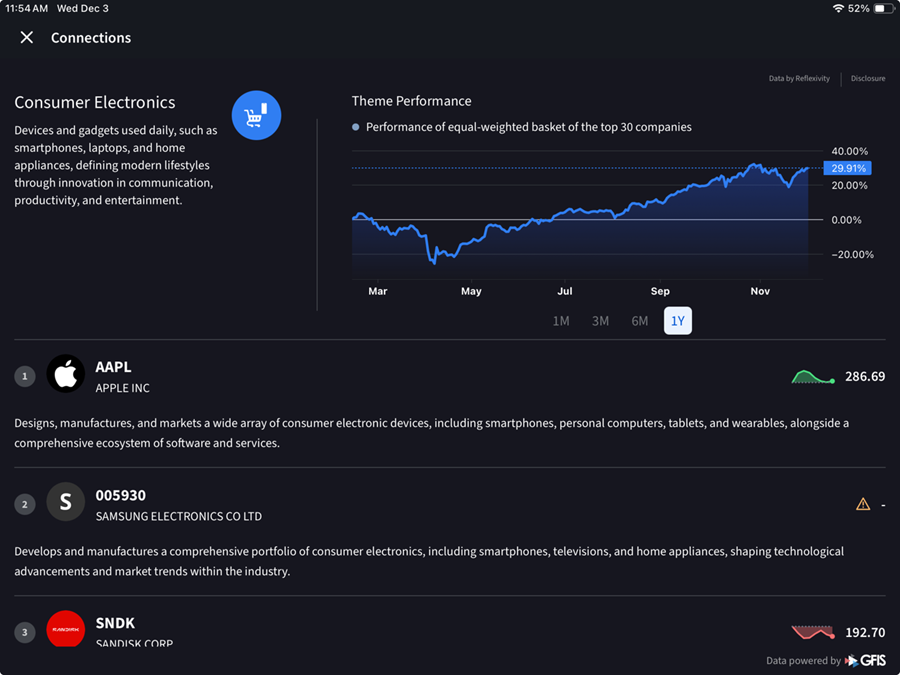
Task: Select the 1Y range tab
Action: (677, 320)
